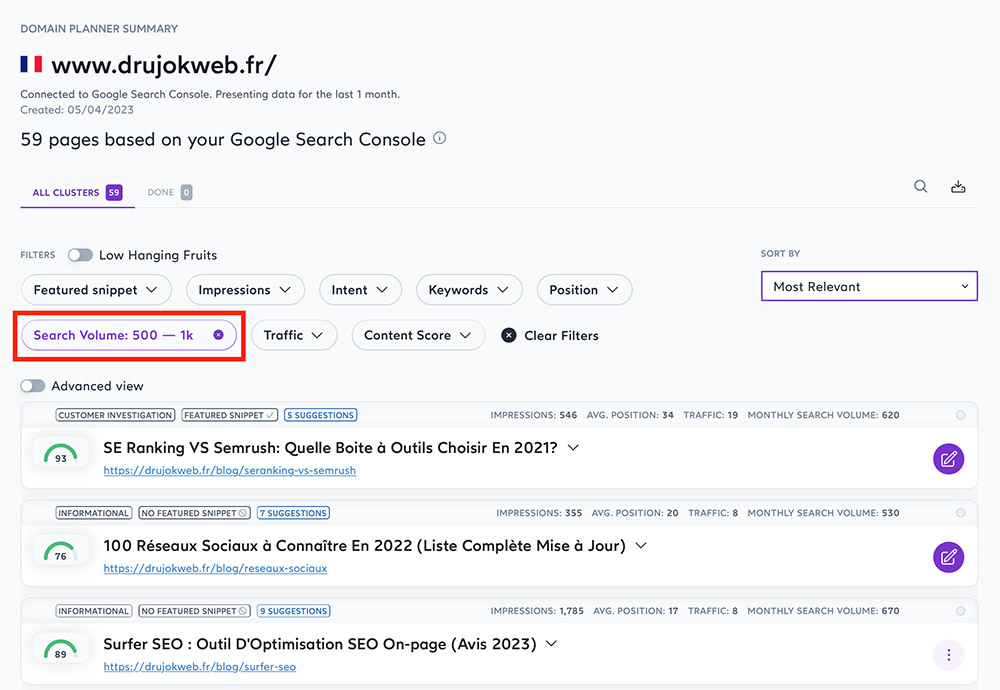Click Monthly Search Volume: 670 text
Viewport: 1000px width, 690px height.
[x=823, y=611]
